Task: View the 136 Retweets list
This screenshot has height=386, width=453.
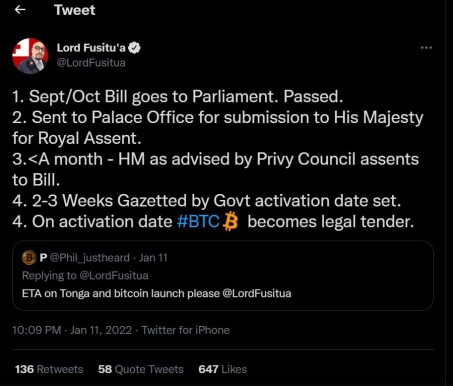Action: tap(49, 369)
